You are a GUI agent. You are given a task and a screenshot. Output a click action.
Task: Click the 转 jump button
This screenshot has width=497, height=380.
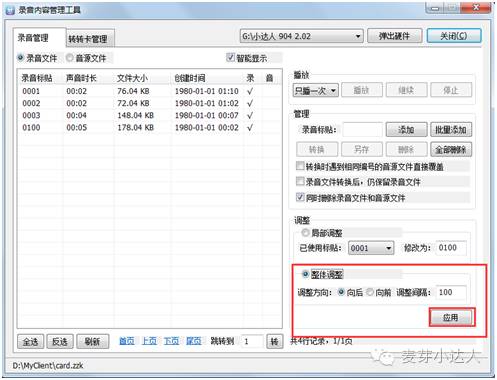click(274, 342)
